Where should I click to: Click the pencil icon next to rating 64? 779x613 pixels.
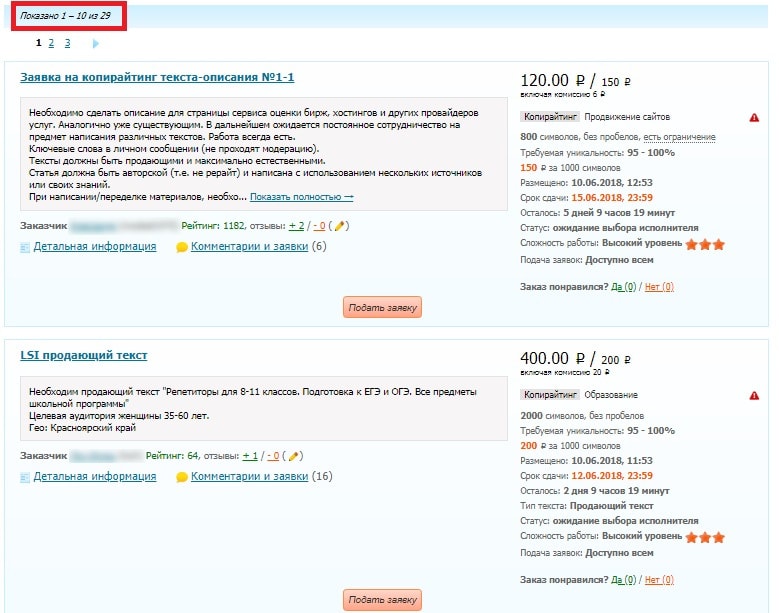pyautogui.click(x=293, y=456)
